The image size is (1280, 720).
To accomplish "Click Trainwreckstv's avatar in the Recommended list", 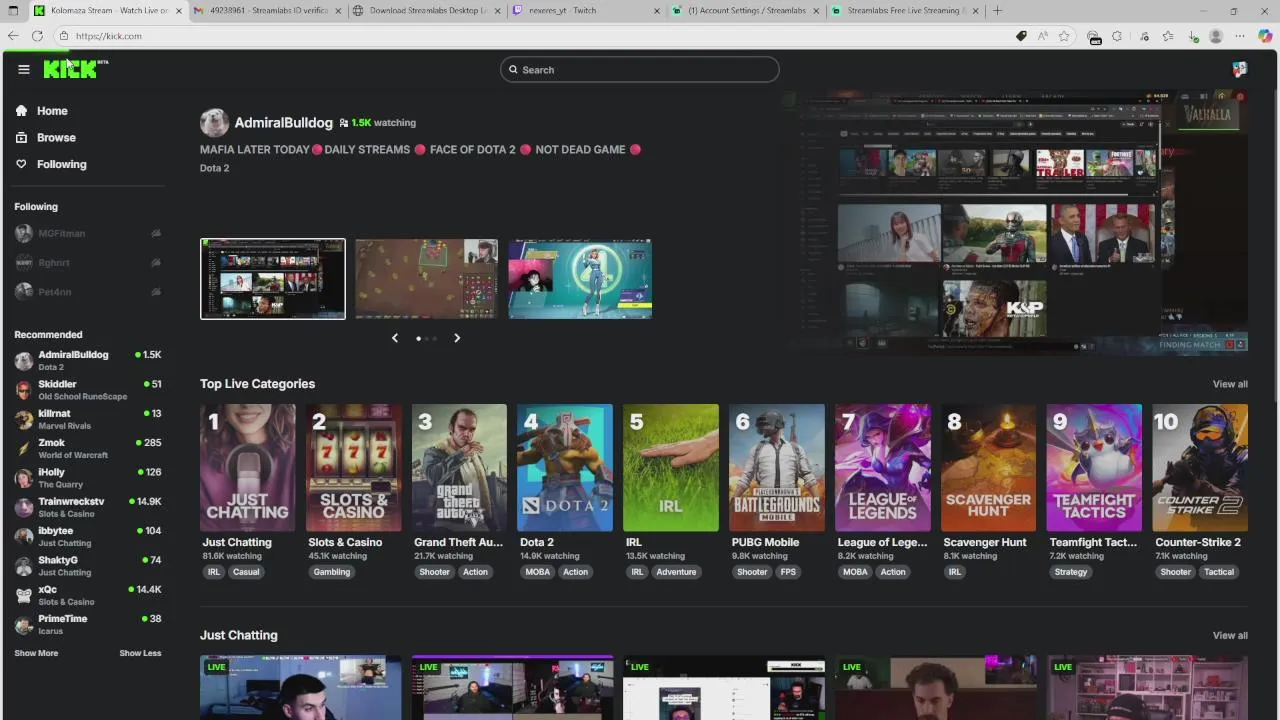I will [24, 507].
